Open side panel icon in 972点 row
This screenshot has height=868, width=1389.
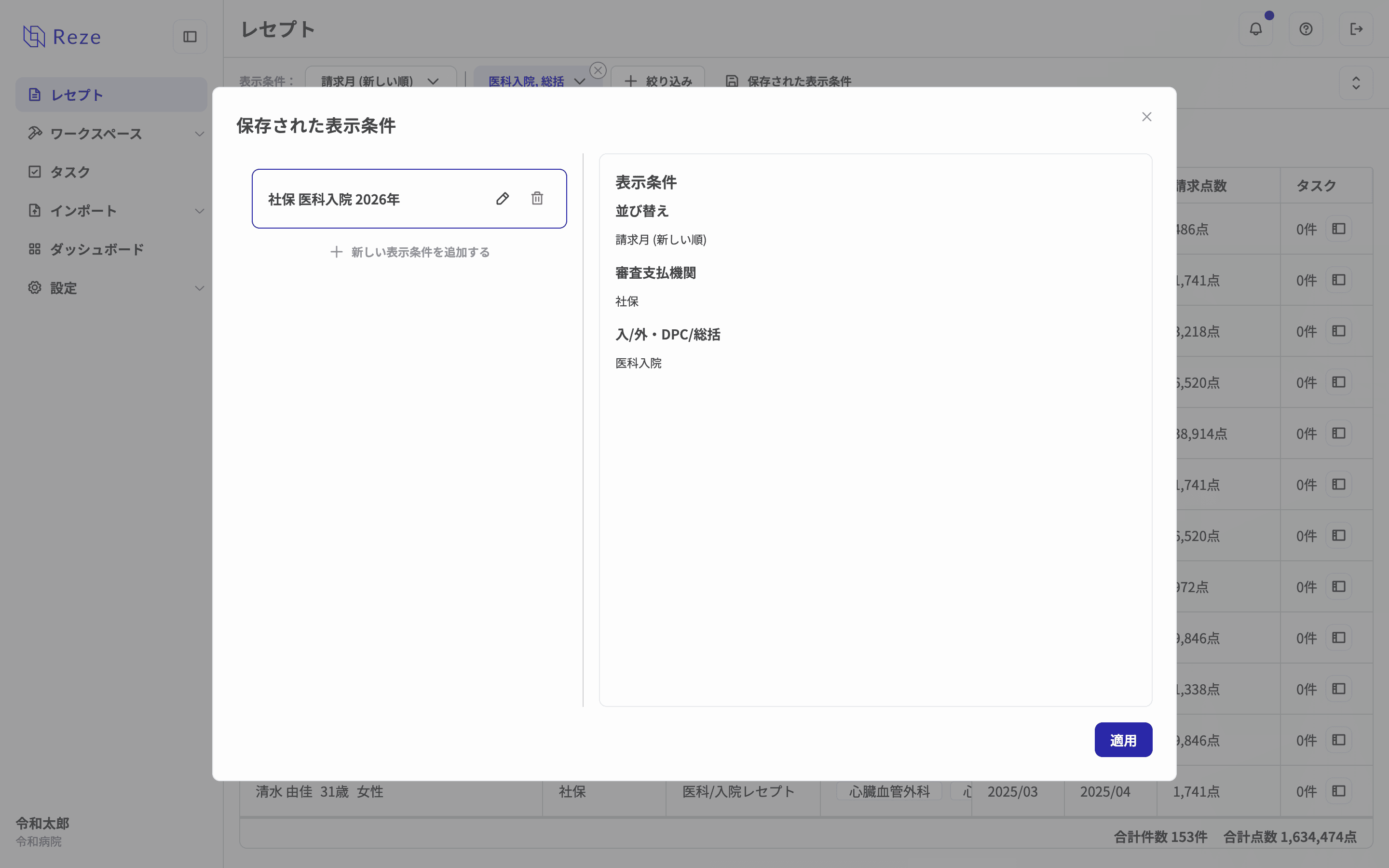click(1338, 586)
